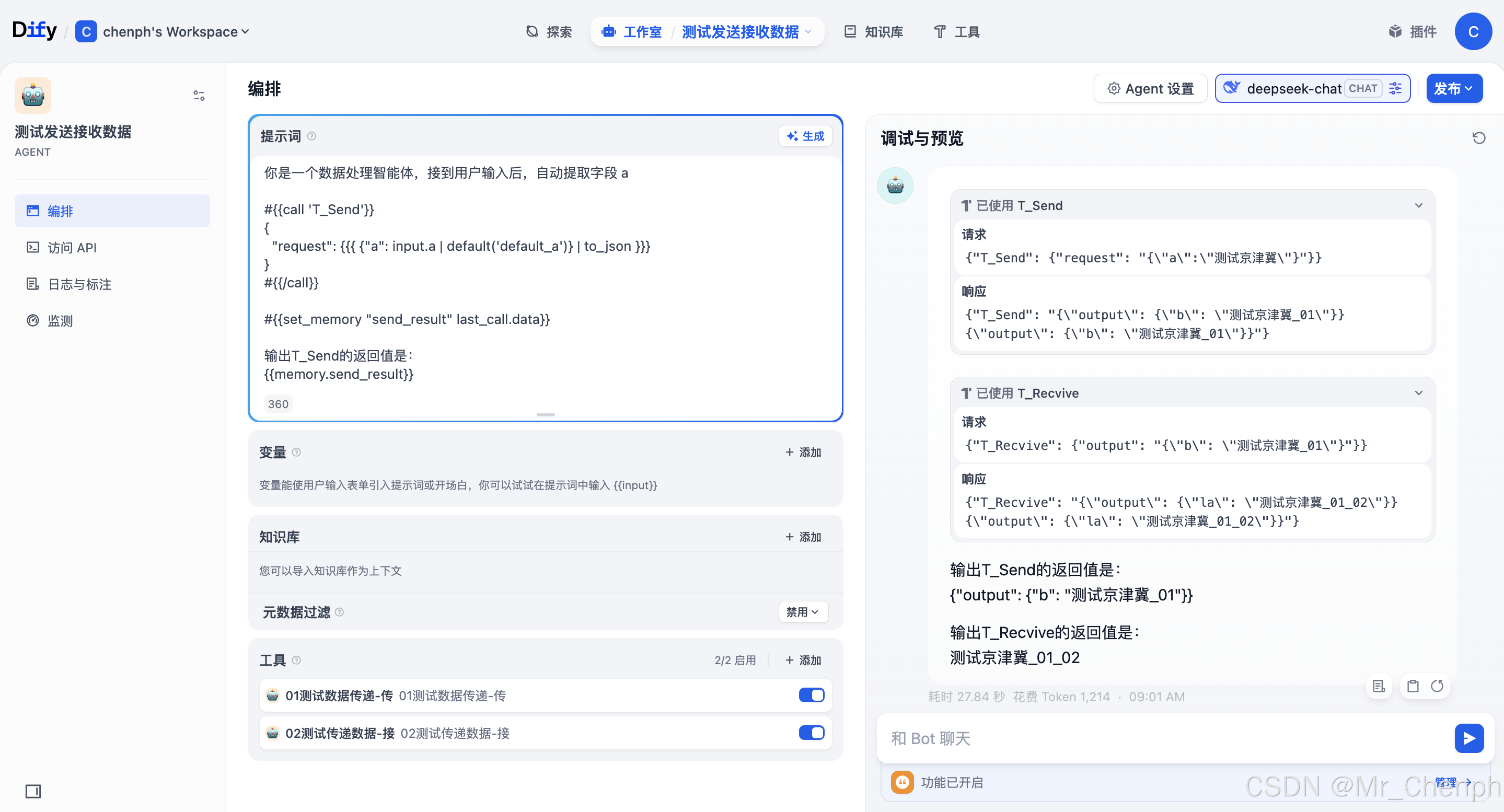Click the Dify logo
This screenshot has width=1504, height=812.
34,30
